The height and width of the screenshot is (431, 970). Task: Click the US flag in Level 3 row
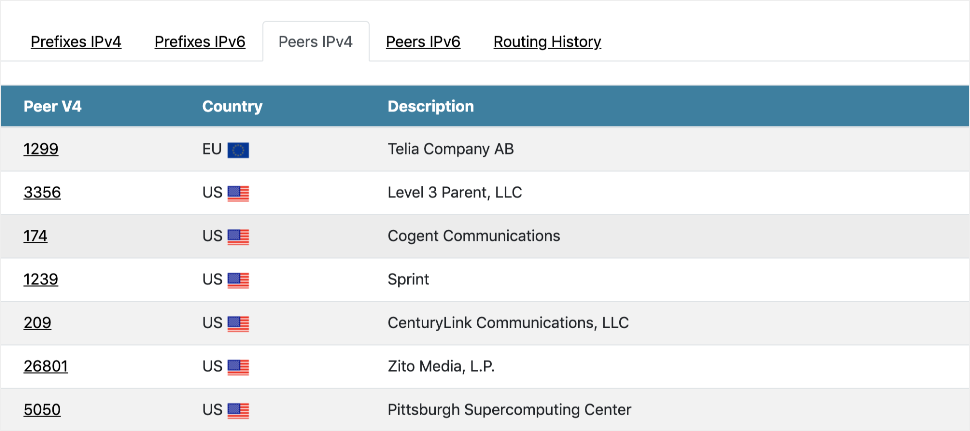tap(238, 193)
